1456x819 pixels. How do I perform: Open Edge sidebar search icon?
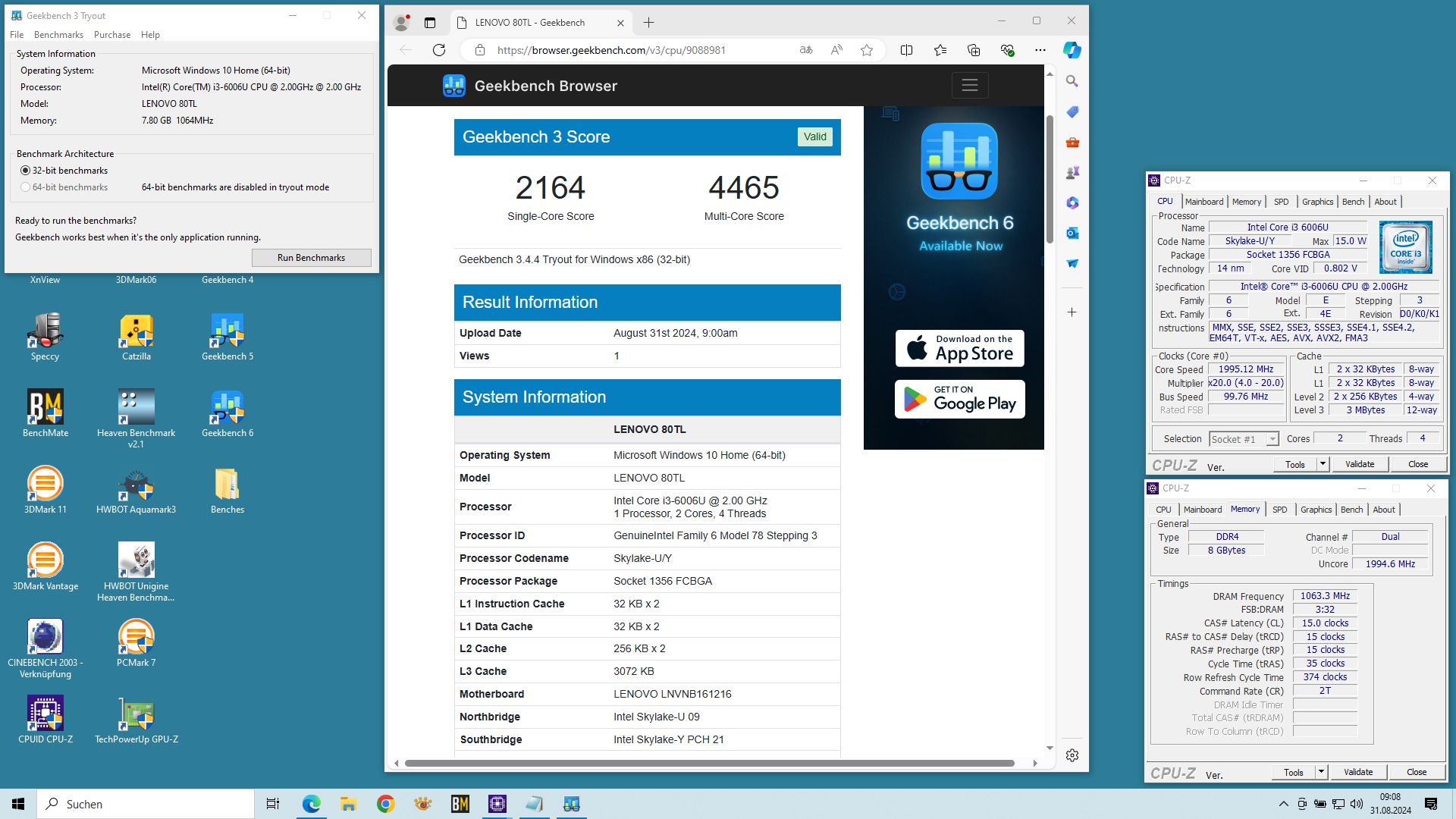pyautogui.click(x=1072, y=81)
